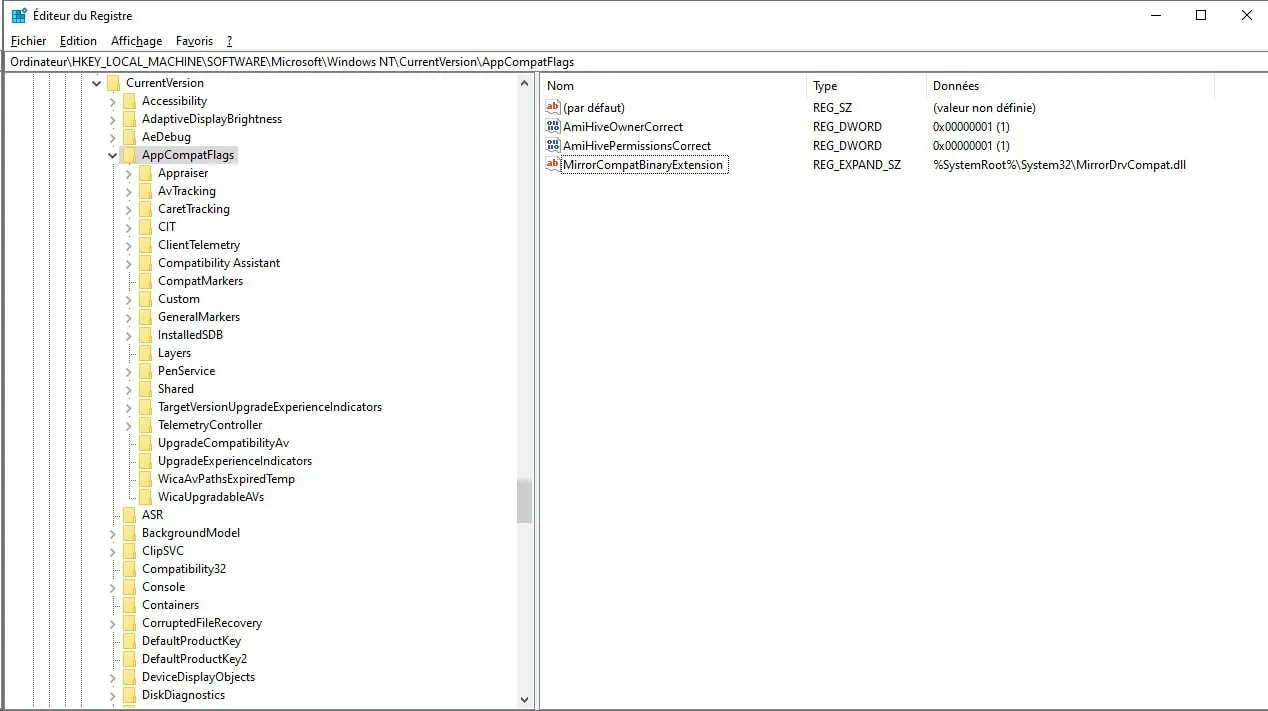Select the Appraiser folder icon

pyautogui.click(x=146, y=173)
